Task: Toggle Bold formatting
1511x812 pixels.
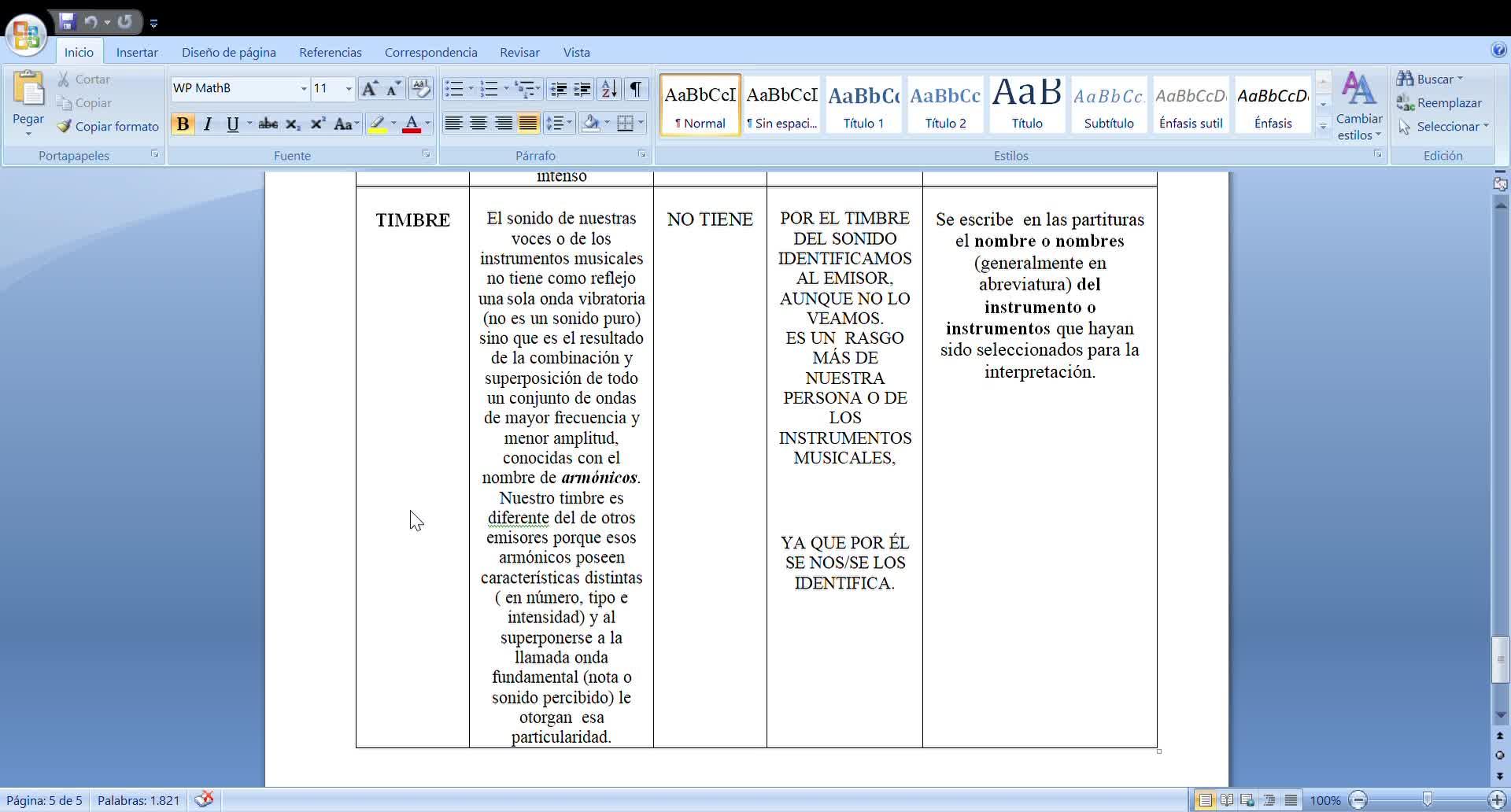Action: [x=183, y=124]
